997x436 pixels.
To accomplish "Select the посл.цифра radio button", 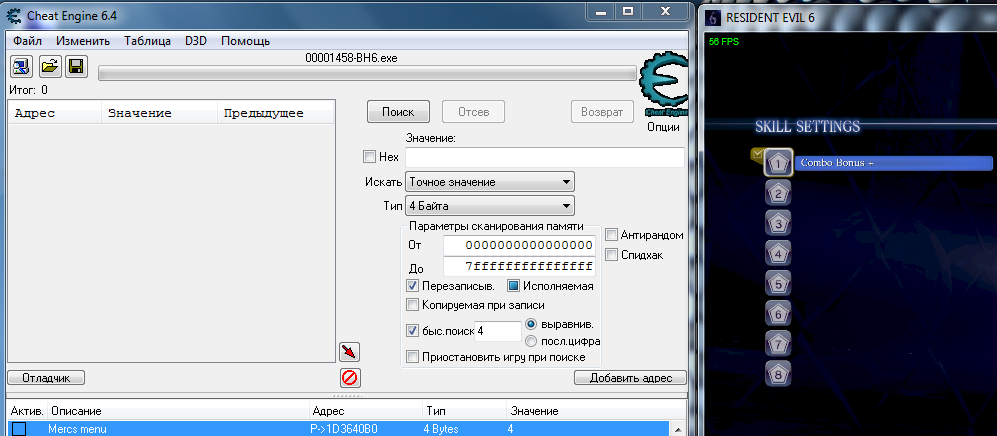I will pos(532,341).
